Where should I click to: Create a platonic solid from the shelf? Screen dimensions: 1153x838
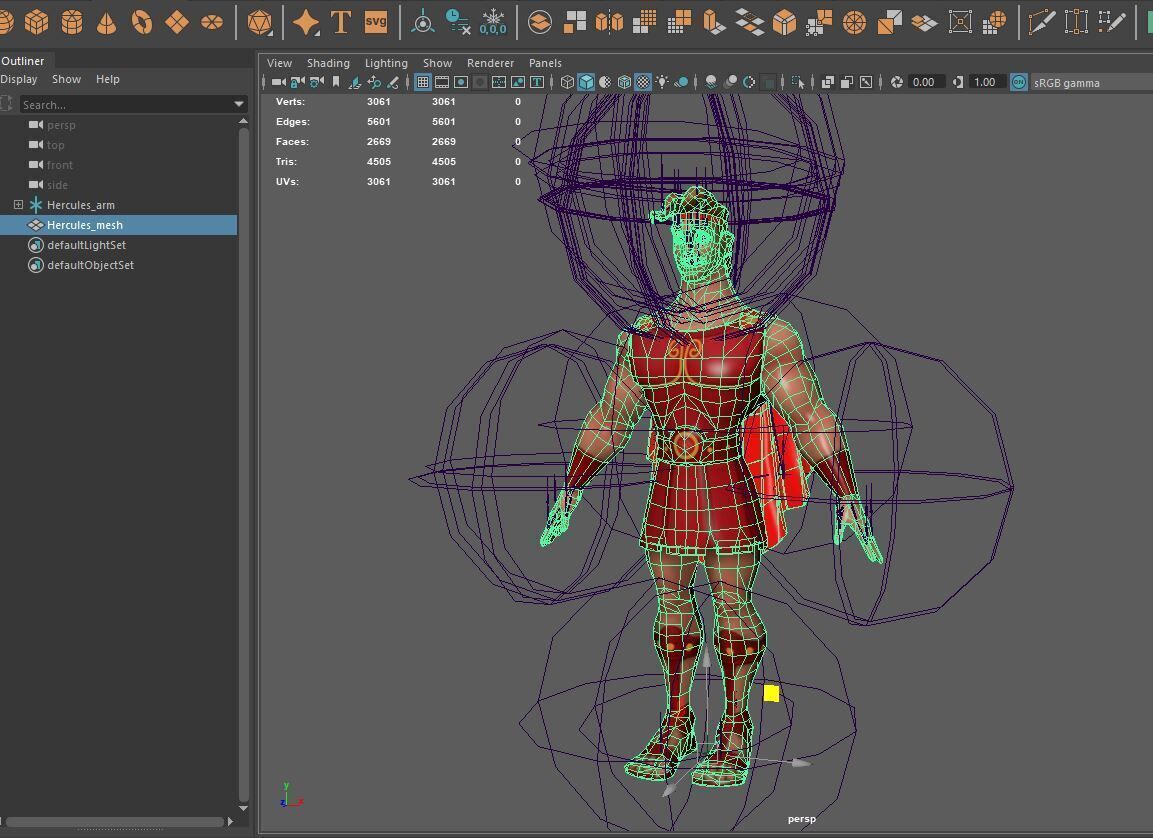tap(260, 23)
